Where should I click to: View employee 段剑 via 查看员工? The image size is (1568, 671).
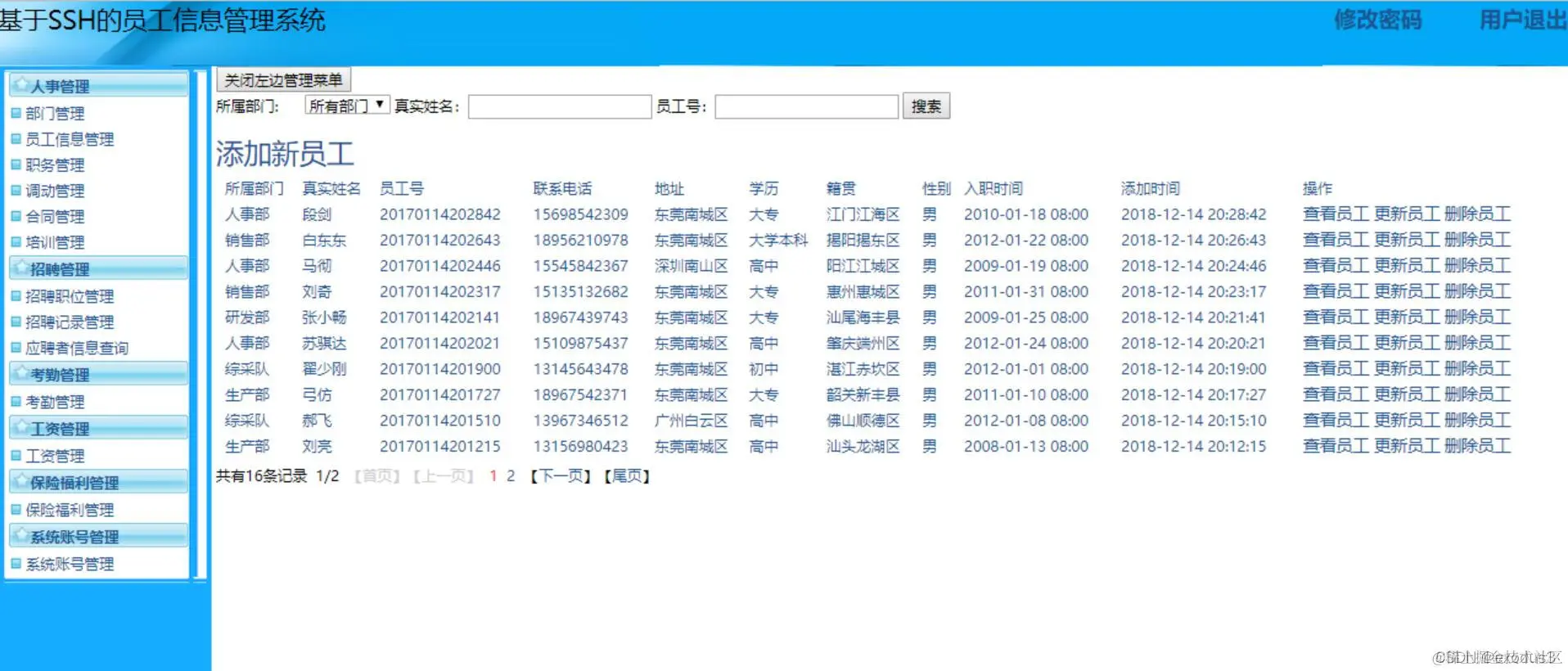coord(1336,214)
